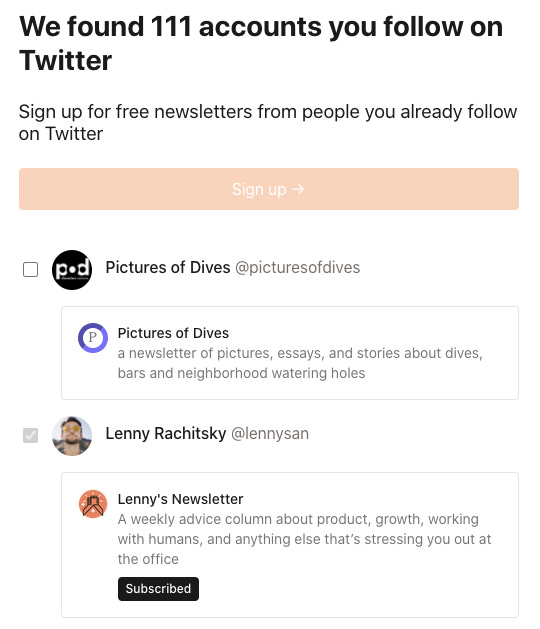The width and height of the screenshot is (540, 629).
Task: Open the @lennysan handle
Action: tap(270, 434)
